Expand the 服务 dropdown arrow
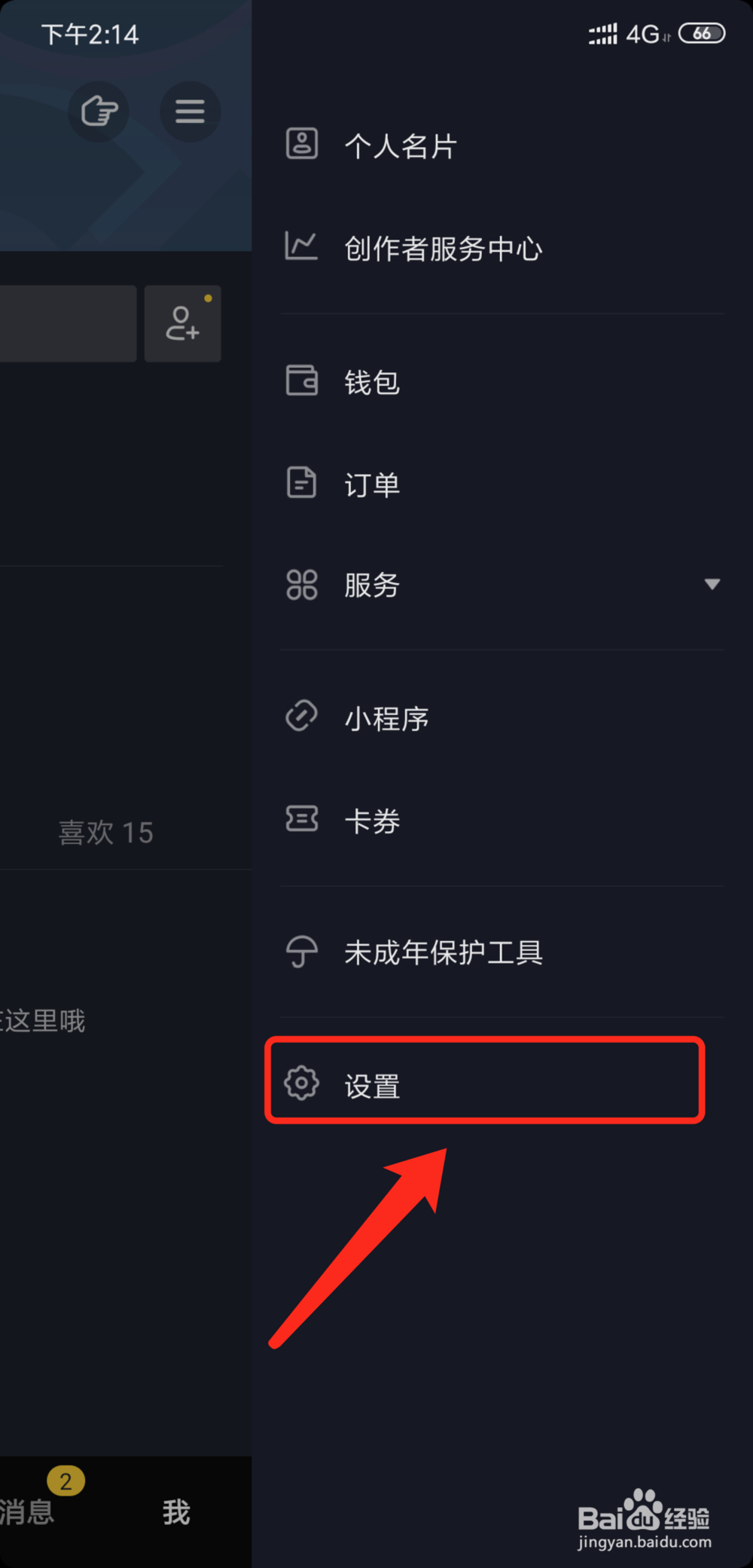The height and width of the screenshot is (1568, 753). click(x=712, y=584)
